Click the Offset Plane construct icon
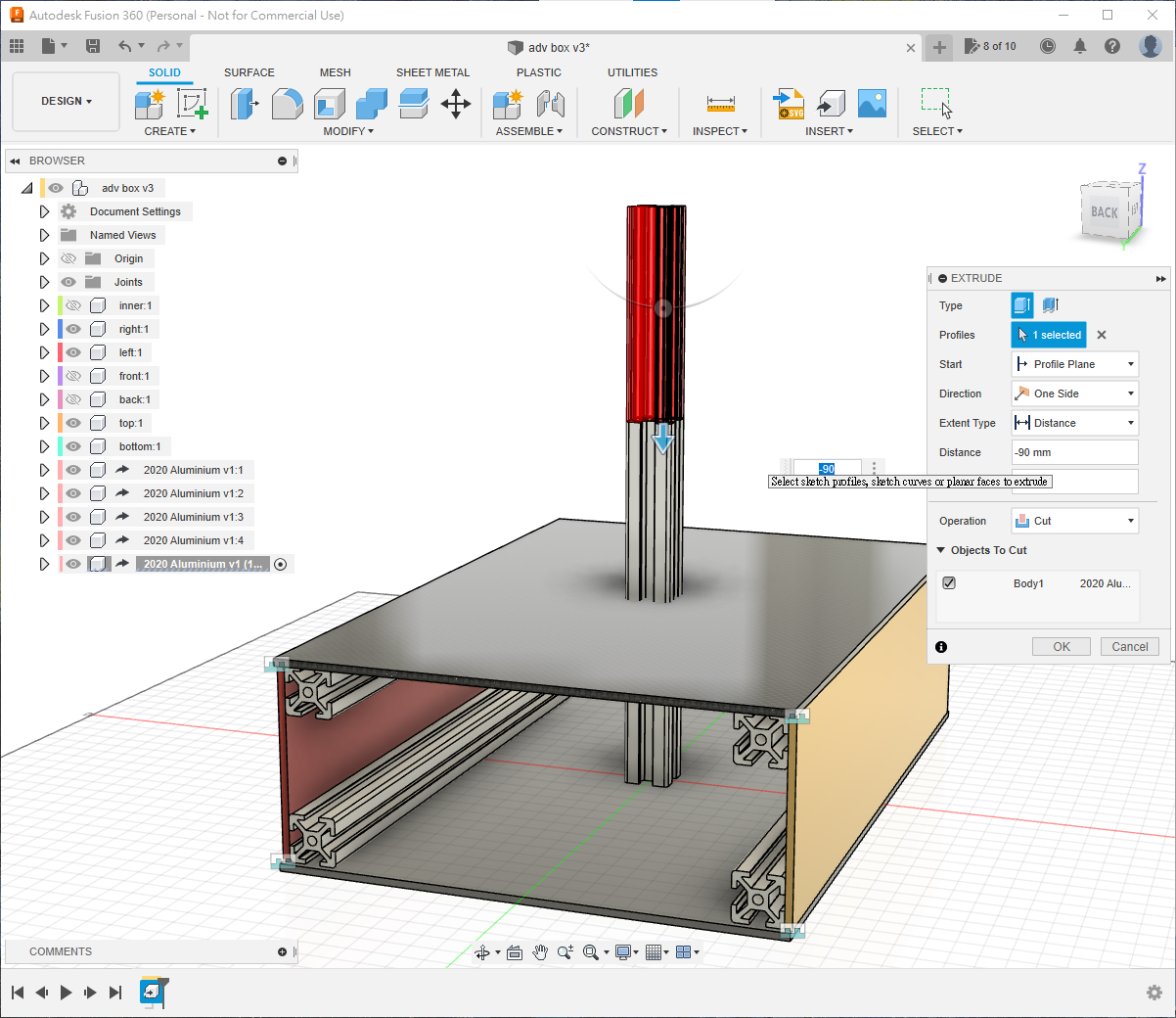This screenshot has height=1018, width=1176. [629, 104]
